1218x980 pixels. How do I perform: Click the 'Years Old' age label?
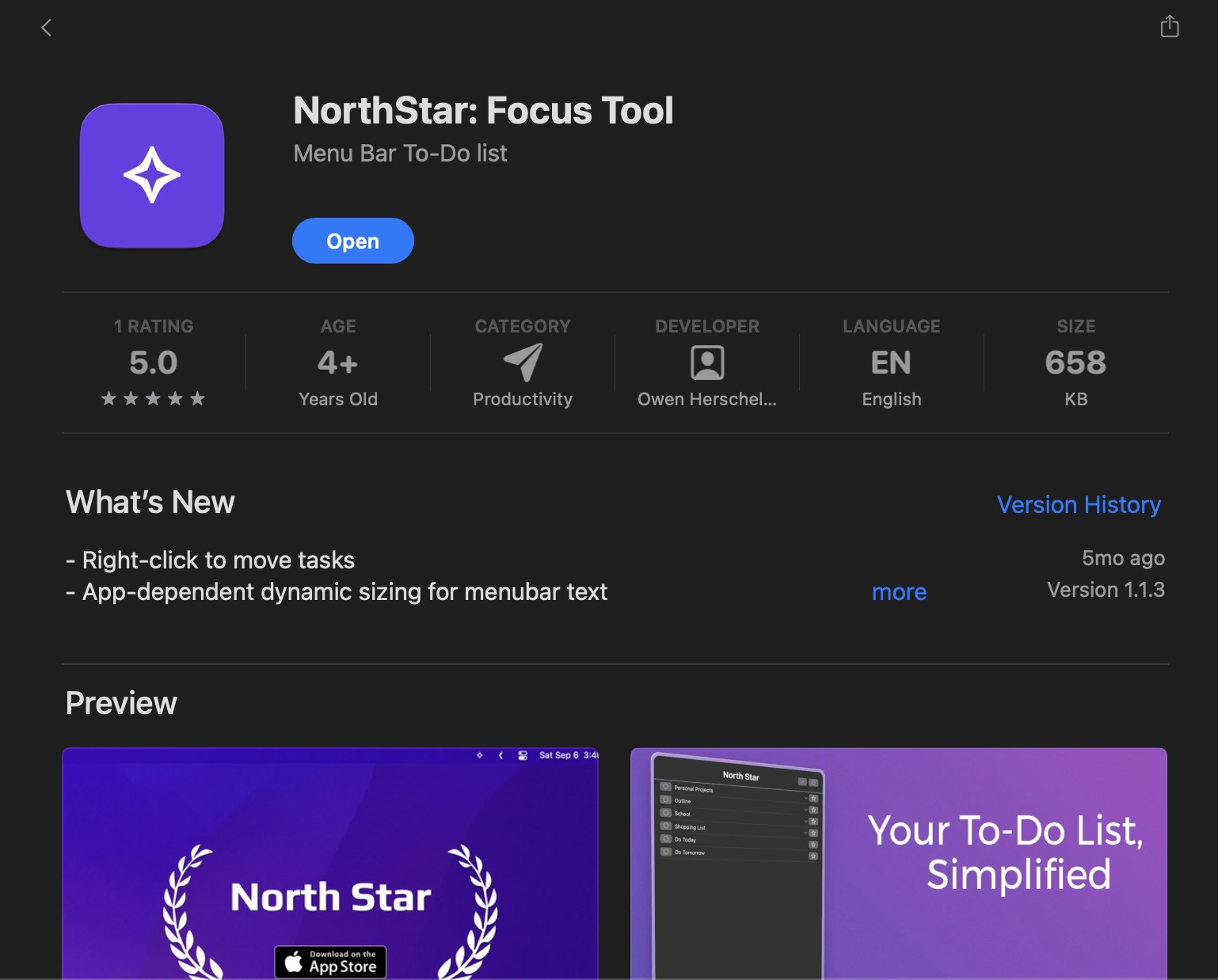[338, 399]
